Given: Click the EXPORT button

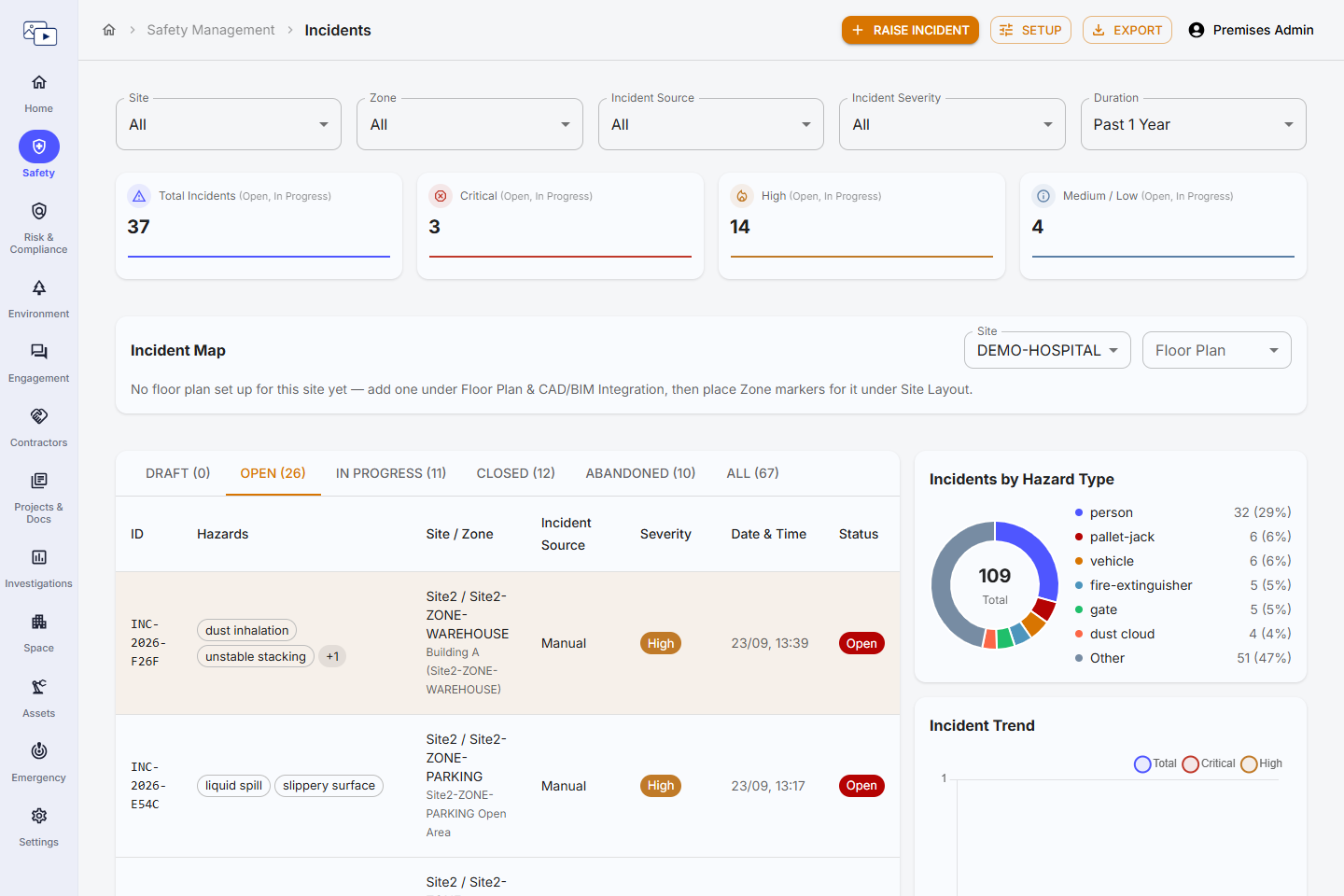Looking at the screenshot, I should point(1127,30).
